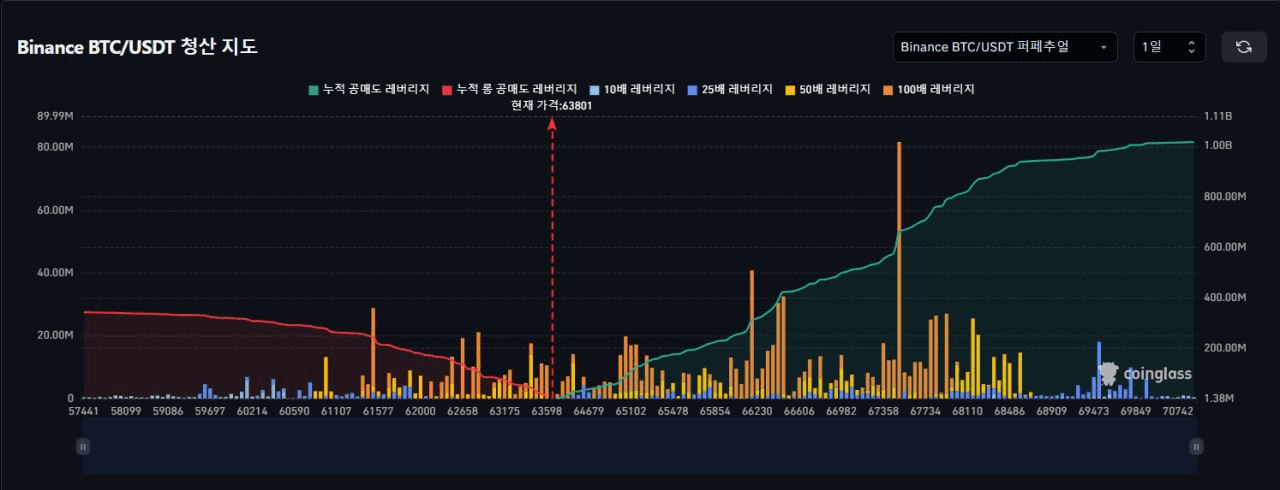
Task: Click the middle of the zoom range bar
Action: click(x=639, y=447)
